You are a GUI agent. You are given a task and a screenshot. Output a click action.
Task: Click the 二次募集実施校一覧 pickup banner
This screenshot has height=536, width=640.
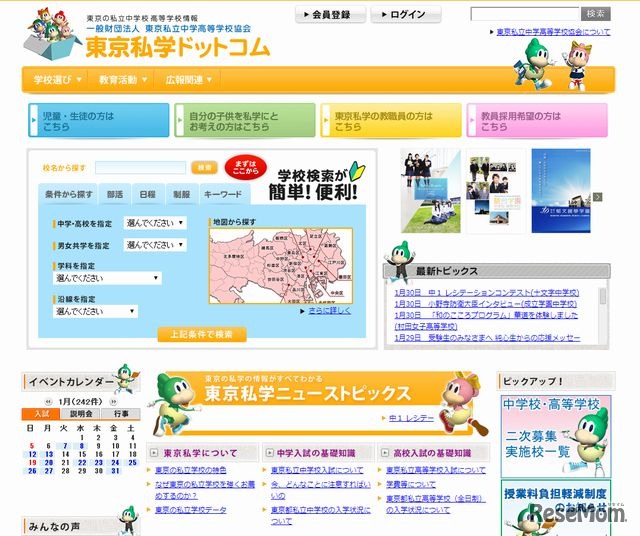pyautogui.click(x=556, y=436)
